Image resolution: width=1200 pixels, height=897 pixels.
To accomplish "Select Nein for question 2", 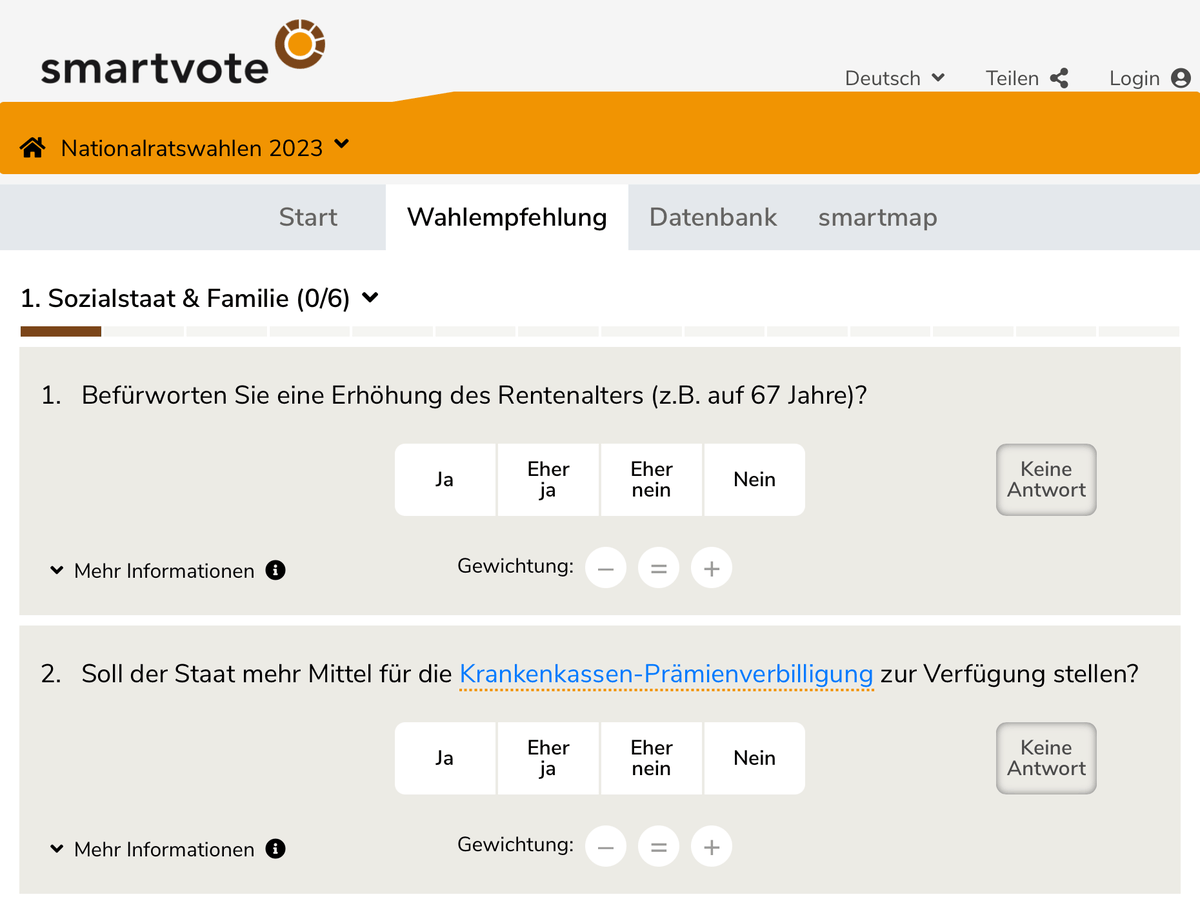I will click(754, 758).
